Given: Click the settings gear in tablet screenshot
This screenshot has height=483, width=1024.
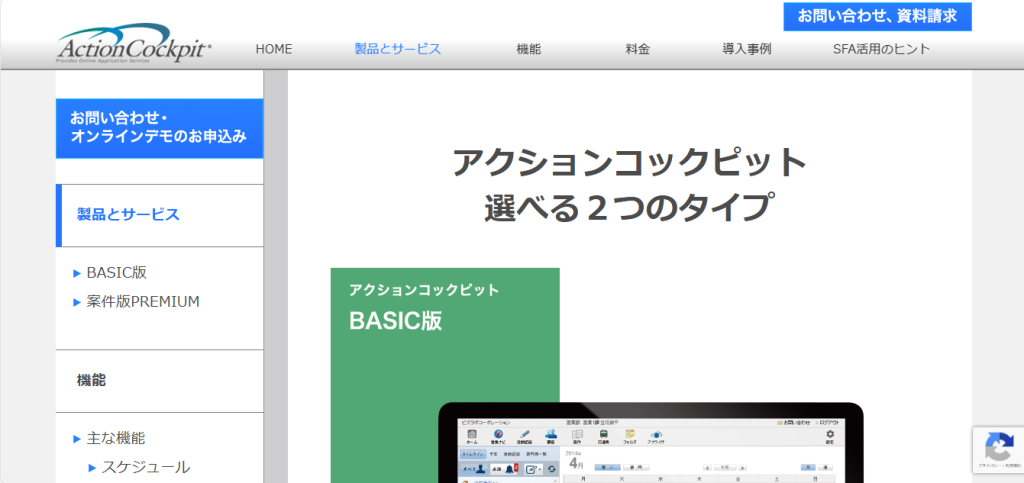Looking at the screenshot, I should pyautogui.click(x=830, y=435).
